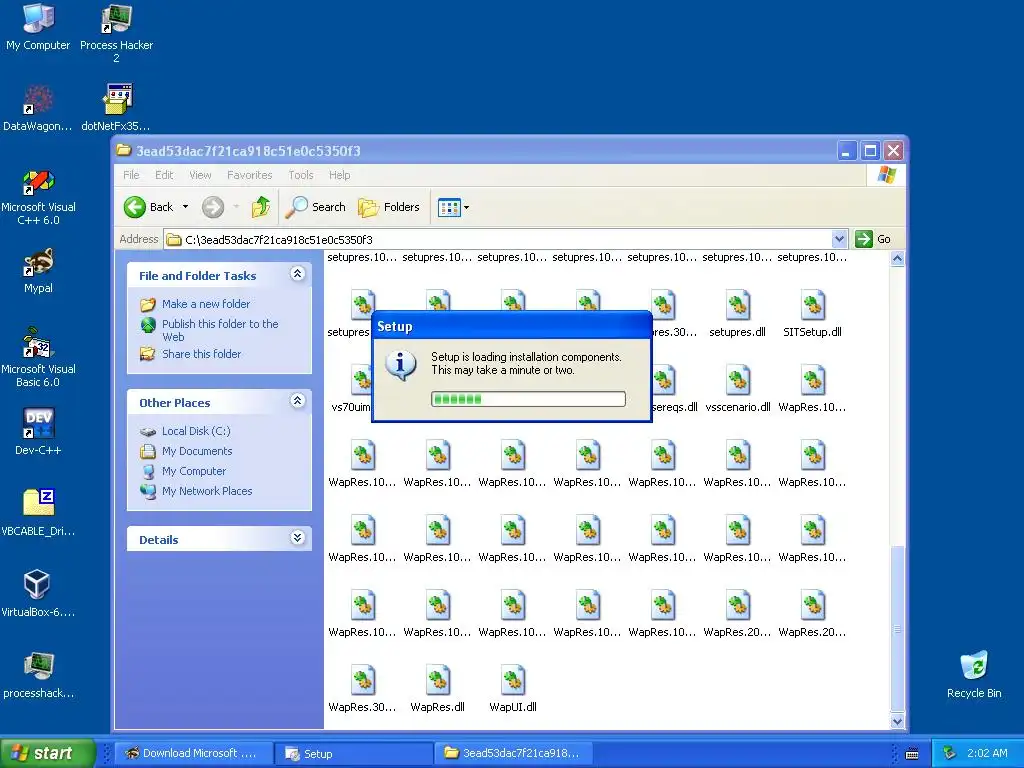Image resolution: width=1024 pixels, height=768 pixels.
Task: Open My Computer desktop icon
Action: [x=38, y=27]
